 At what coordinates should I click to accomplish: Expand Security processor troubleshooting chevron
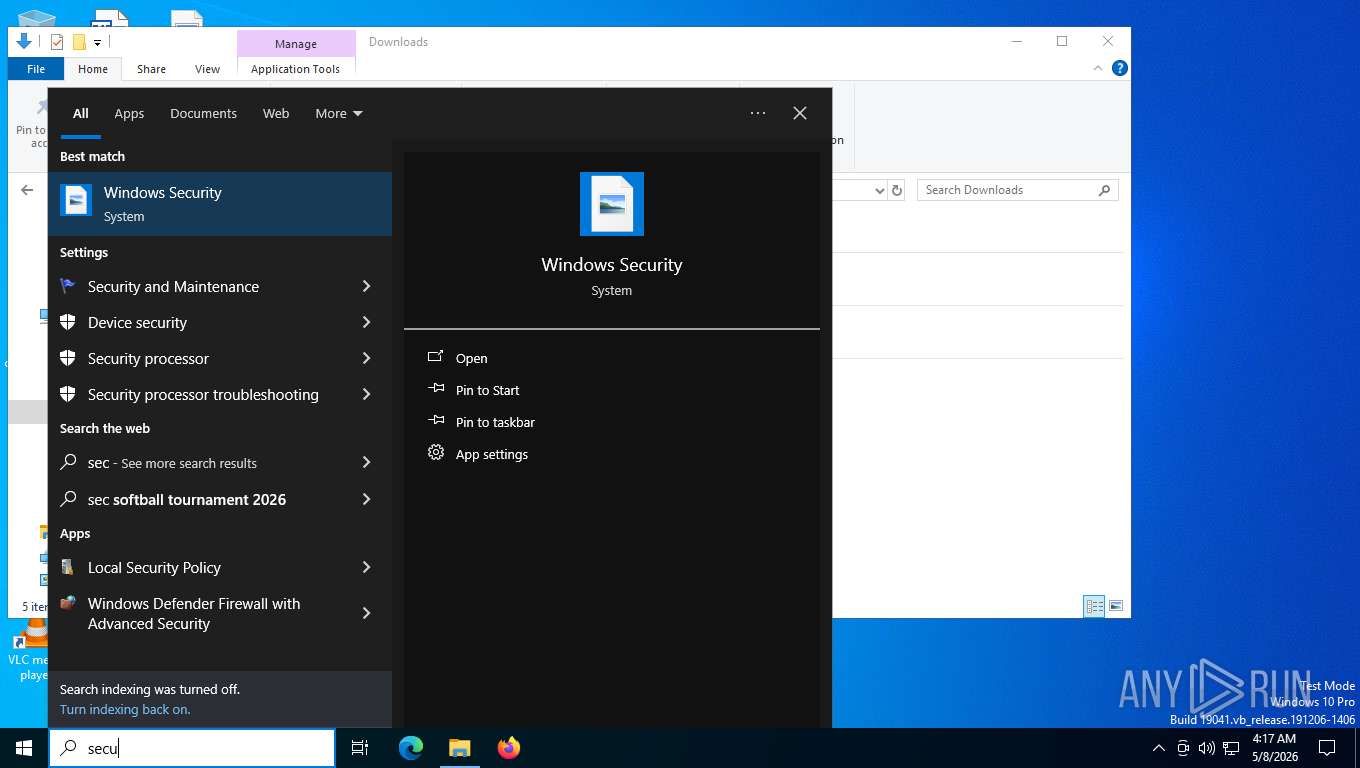(x=366, y=394)
